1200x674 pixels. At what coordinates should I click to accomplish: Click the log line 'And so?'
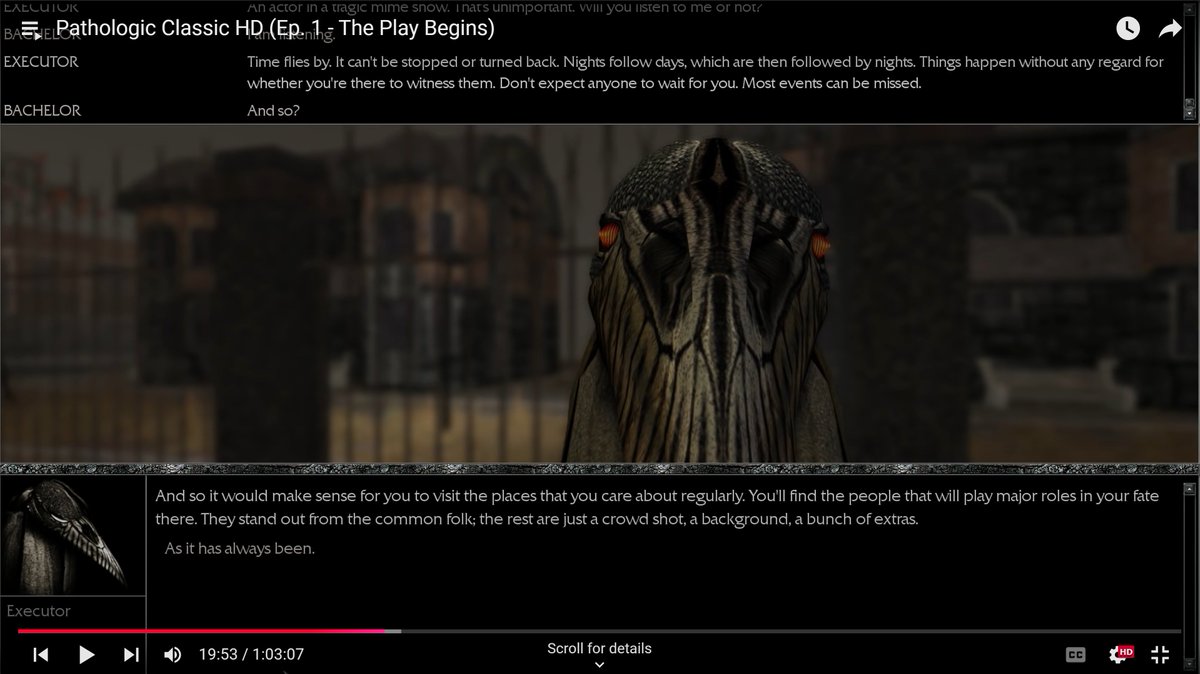click(273, 110)
